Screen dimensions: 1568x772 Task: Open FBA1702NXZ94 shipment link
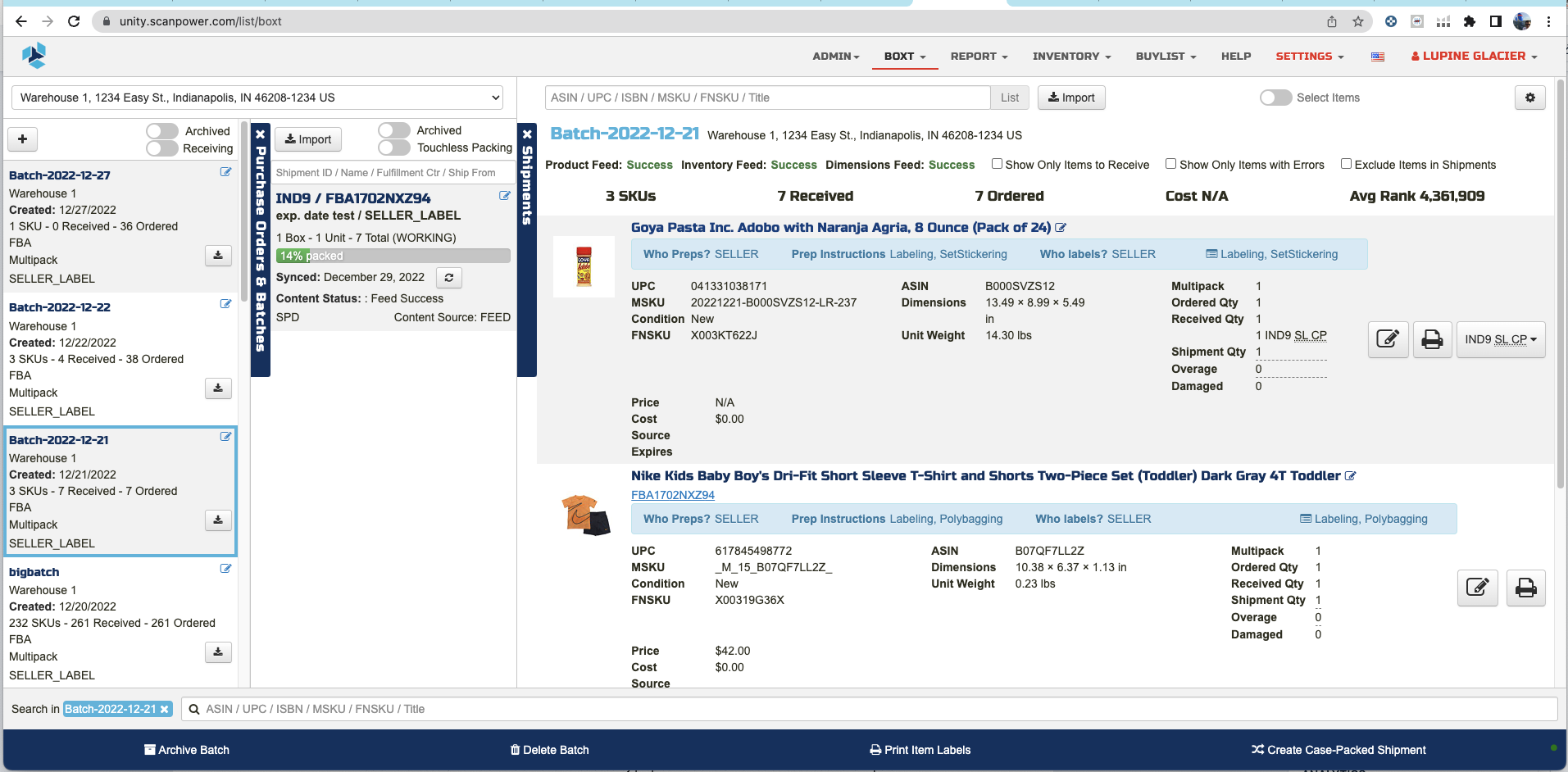673,495
